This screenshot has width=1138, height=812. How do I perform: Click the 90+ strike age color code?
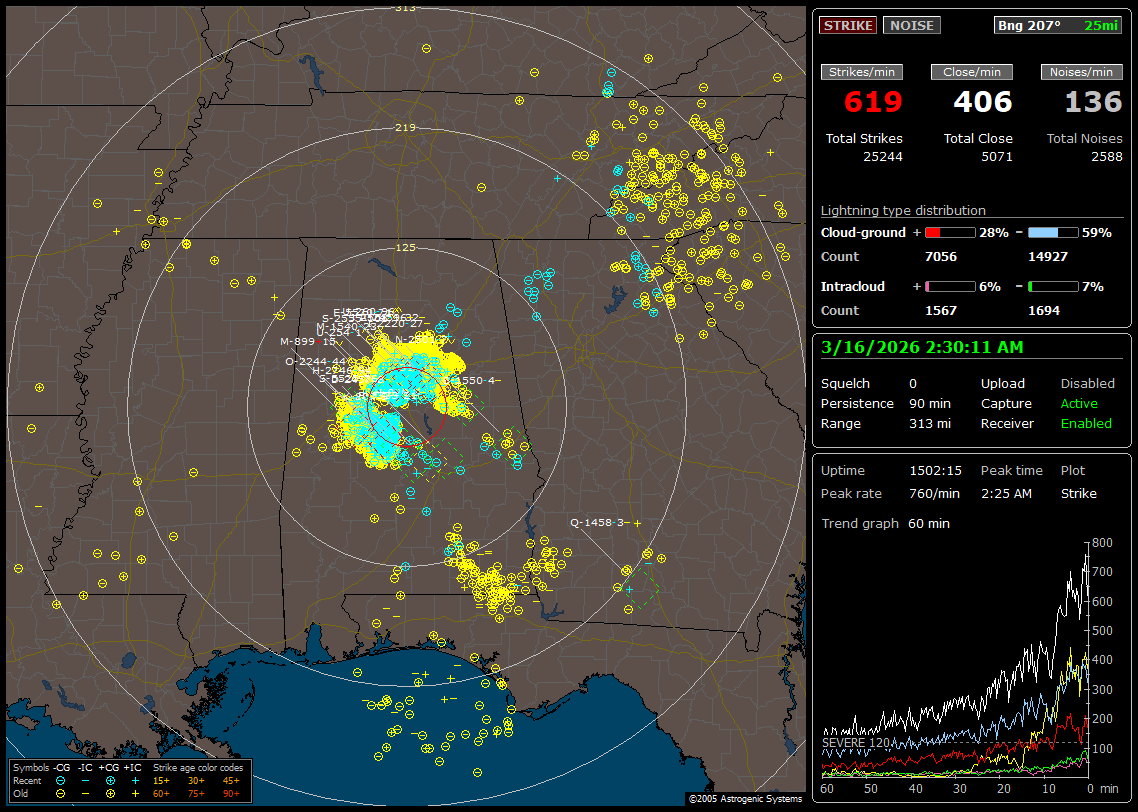point(231,793)
